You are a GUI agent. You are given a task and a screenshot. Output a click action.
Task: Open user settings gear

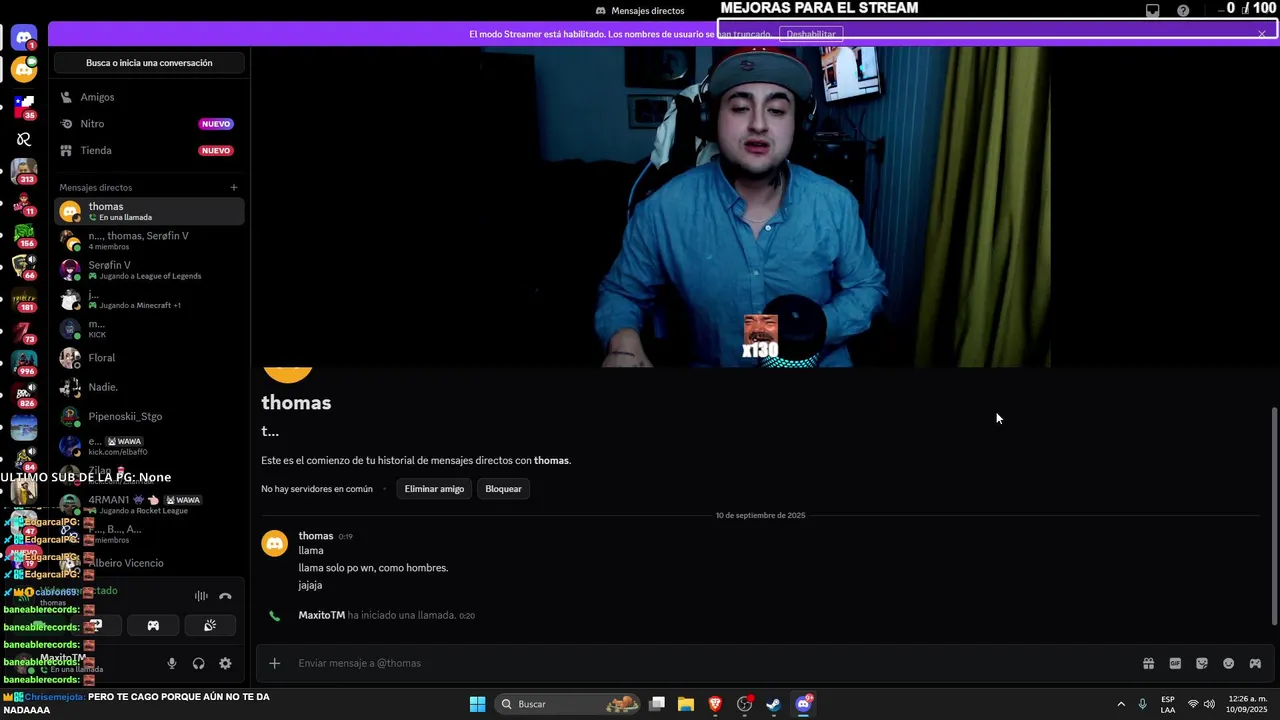click(225, 663)
